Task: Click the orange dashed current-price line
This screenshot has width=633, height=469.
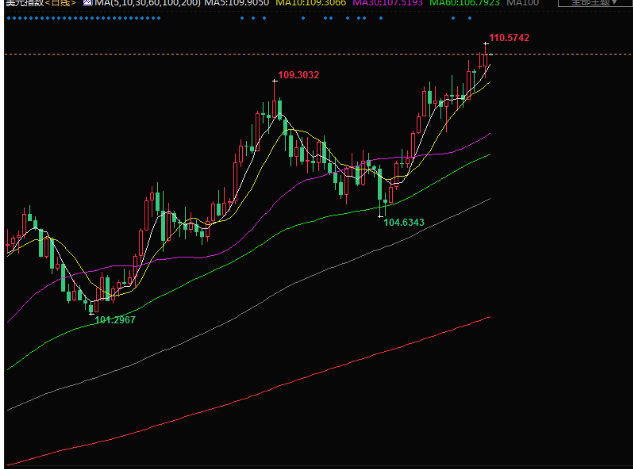Action: tap(318, 54)
